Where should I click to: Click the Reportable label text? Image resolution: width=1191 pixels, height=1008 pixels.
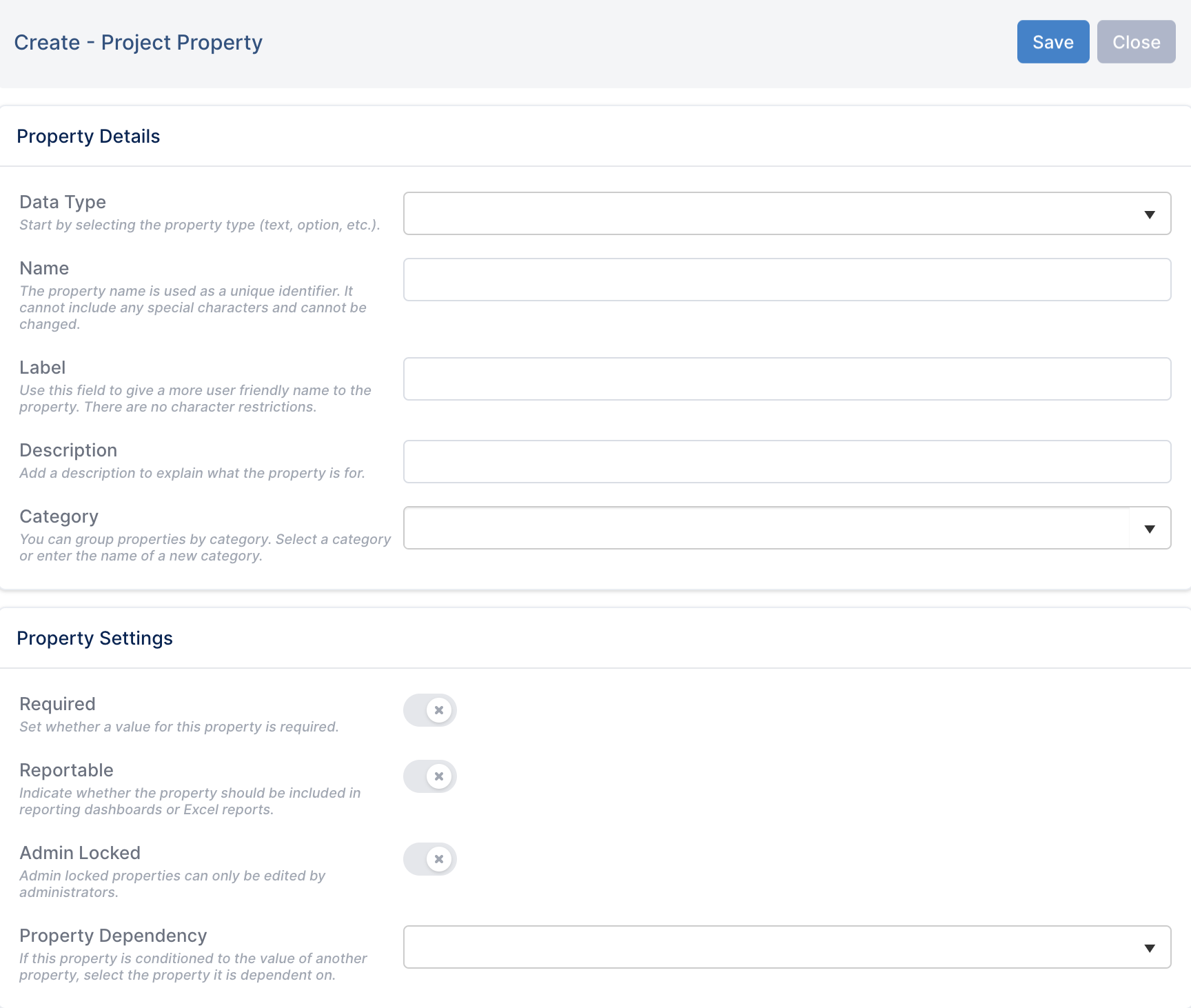66,770
